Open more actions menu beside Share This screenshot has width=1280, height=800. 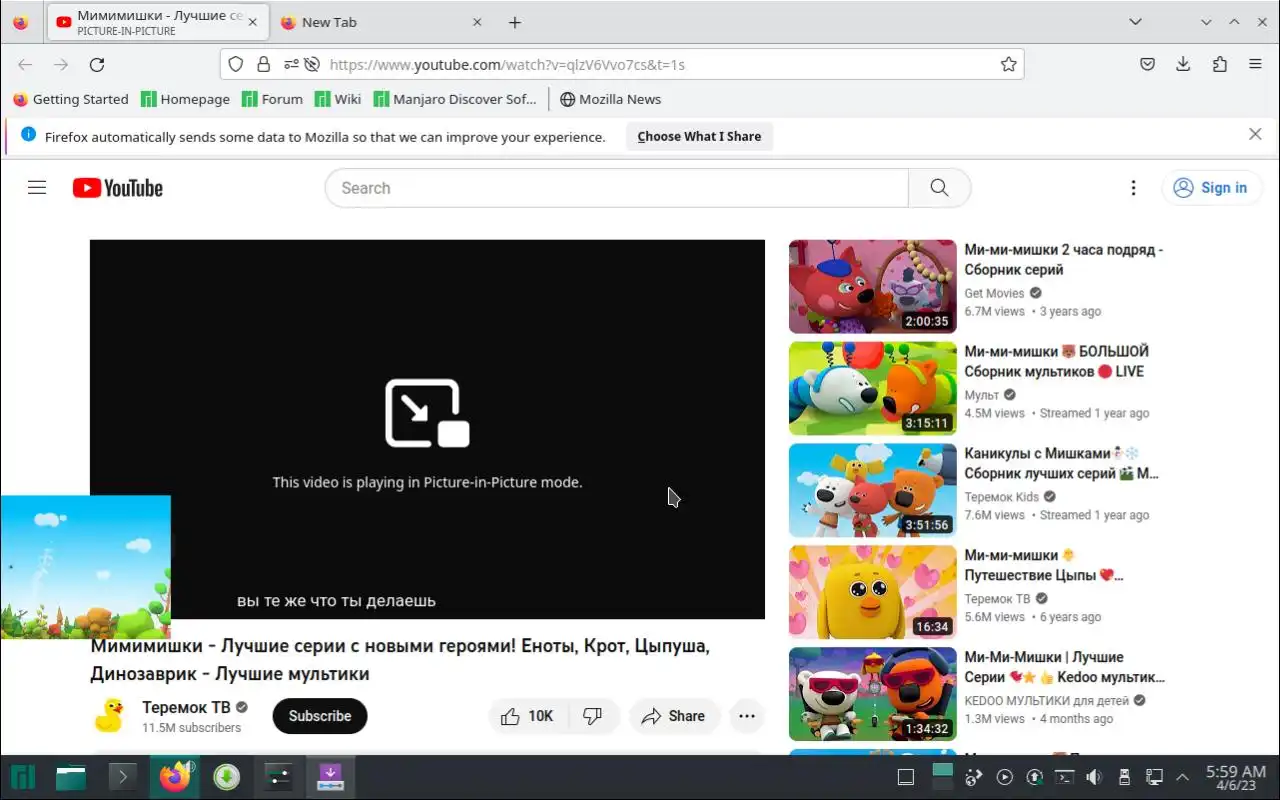(747, 716)
